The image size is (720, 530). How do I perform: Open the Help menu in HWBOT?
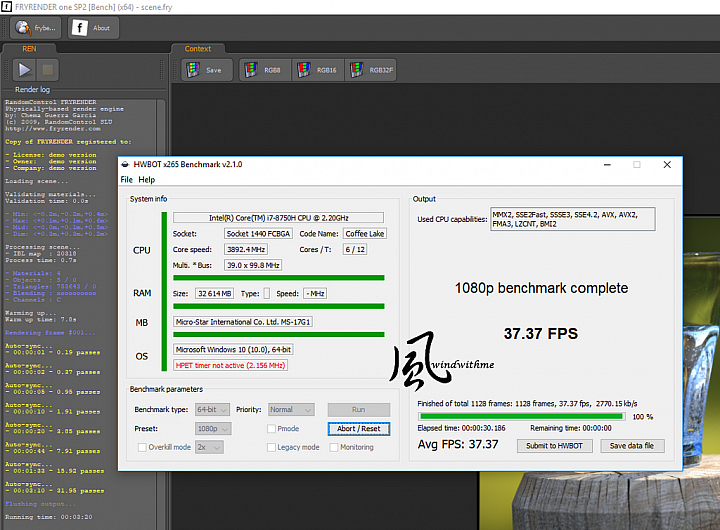point(146,180)
